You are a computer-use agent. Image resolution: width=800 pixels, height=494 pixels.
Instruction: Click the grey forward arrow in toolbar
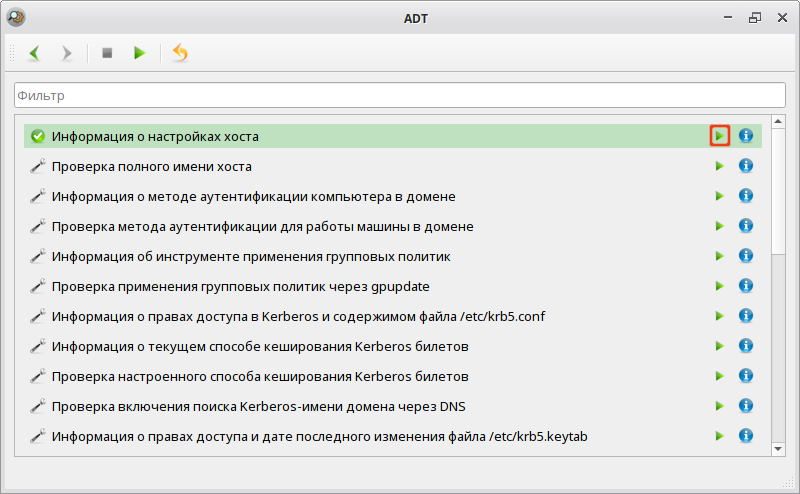pos(67,53)
